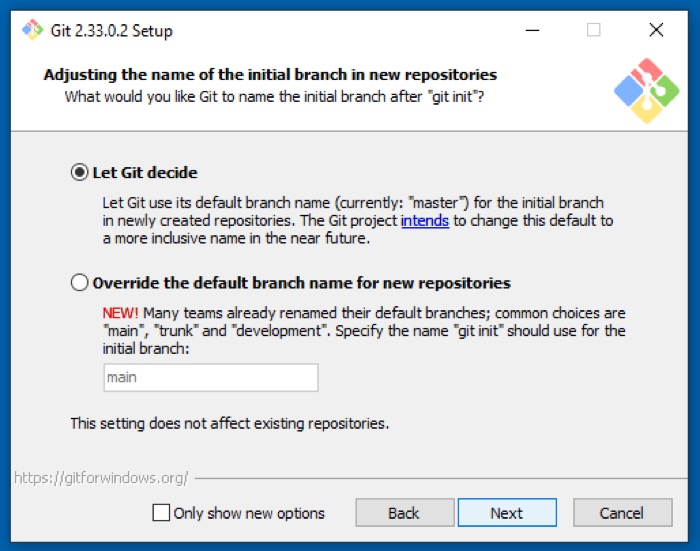
Task: Open the https://gitforwindows.org/ link
Action: [101, 478]
